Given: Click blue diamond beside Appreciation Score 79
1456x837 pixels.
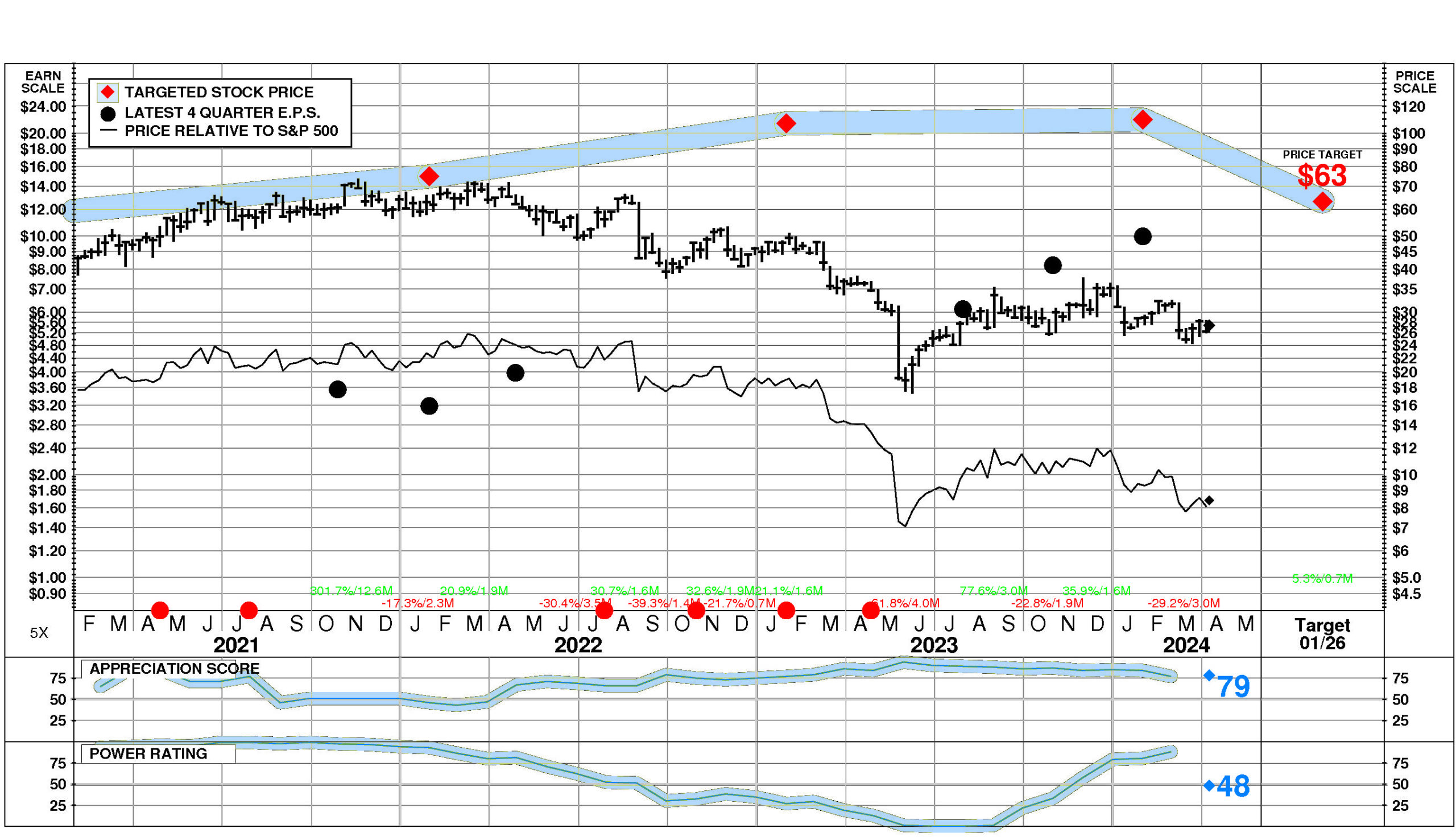Looking at the screenshot, I should (x=1209, y=676).
